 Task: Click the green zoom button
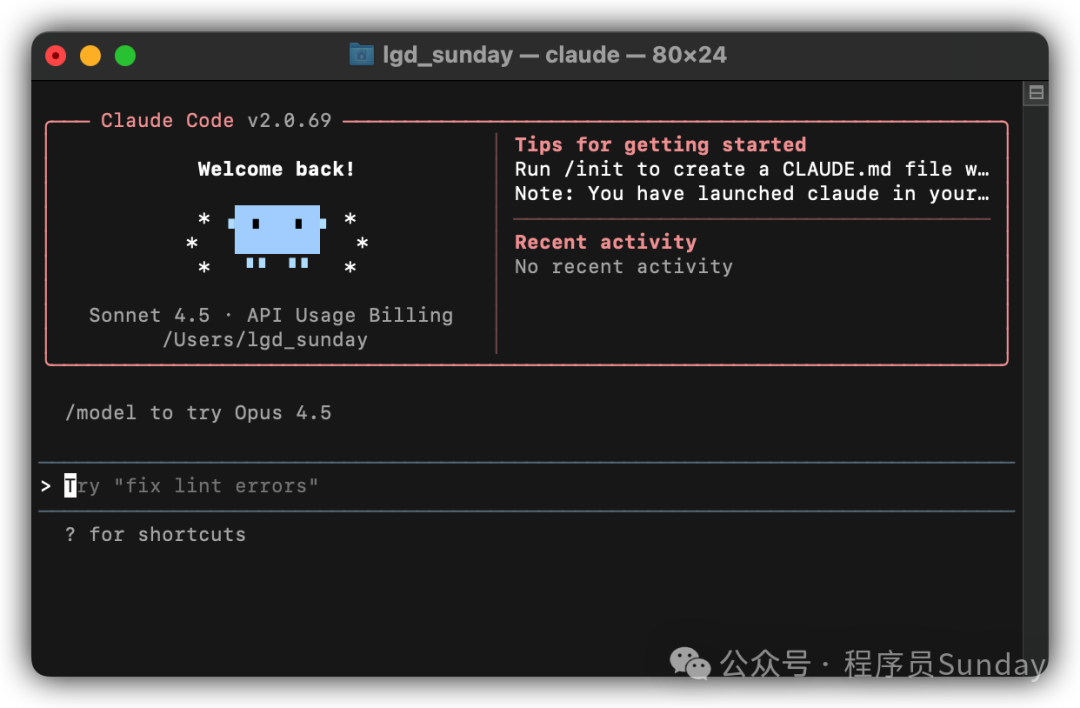tap(125, 56)
